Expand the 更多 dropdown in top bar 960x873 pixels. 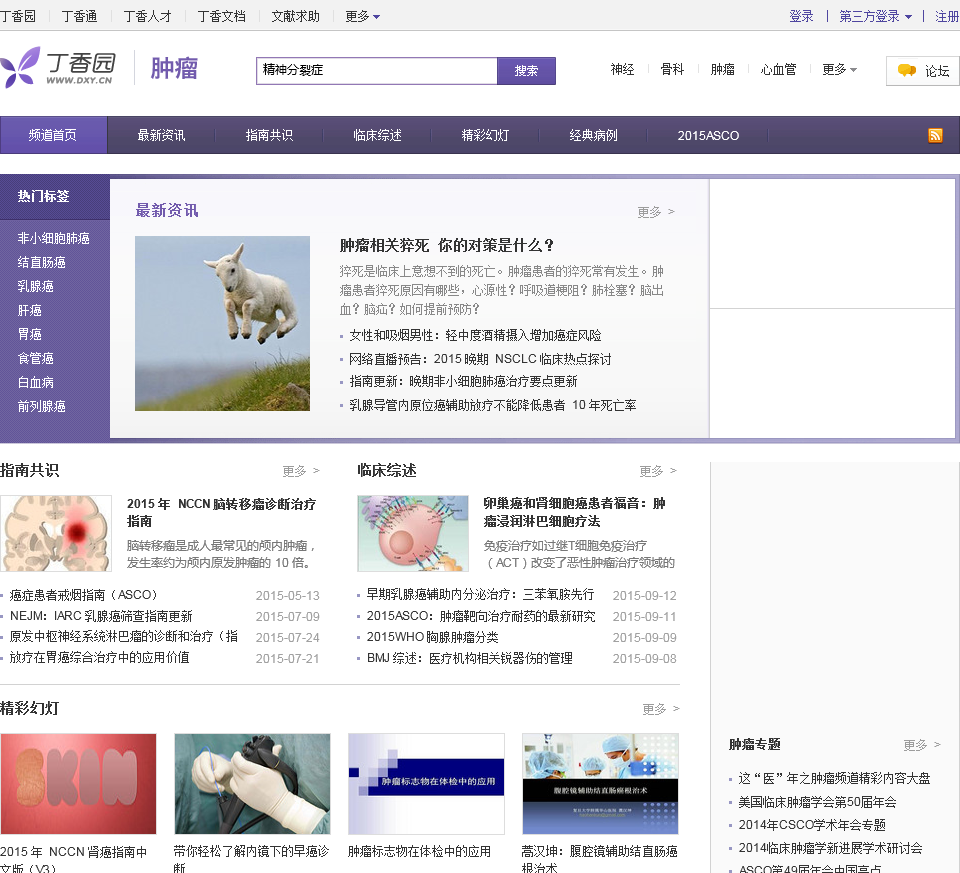(x=362, y=16)
